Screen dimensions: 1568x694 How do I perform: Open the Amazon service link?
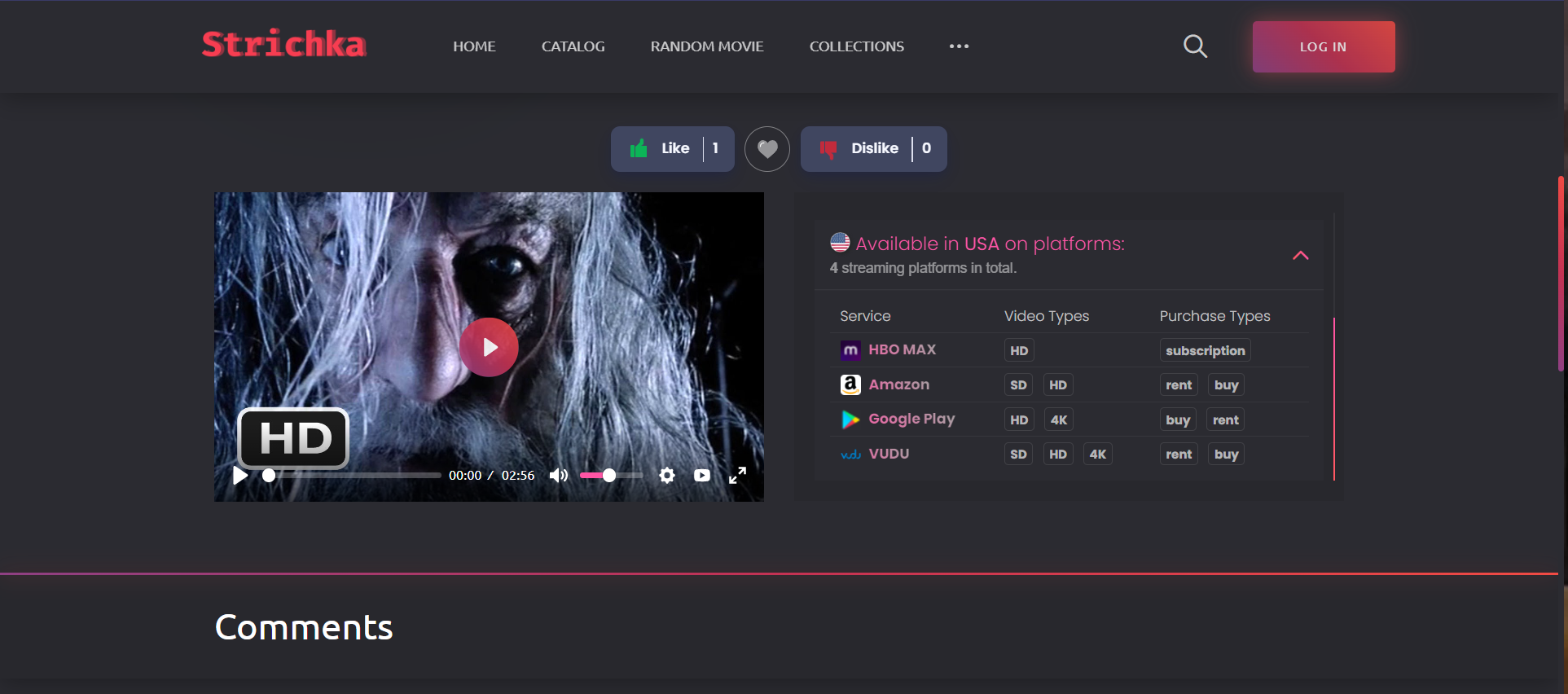click(x=899, y=384)
